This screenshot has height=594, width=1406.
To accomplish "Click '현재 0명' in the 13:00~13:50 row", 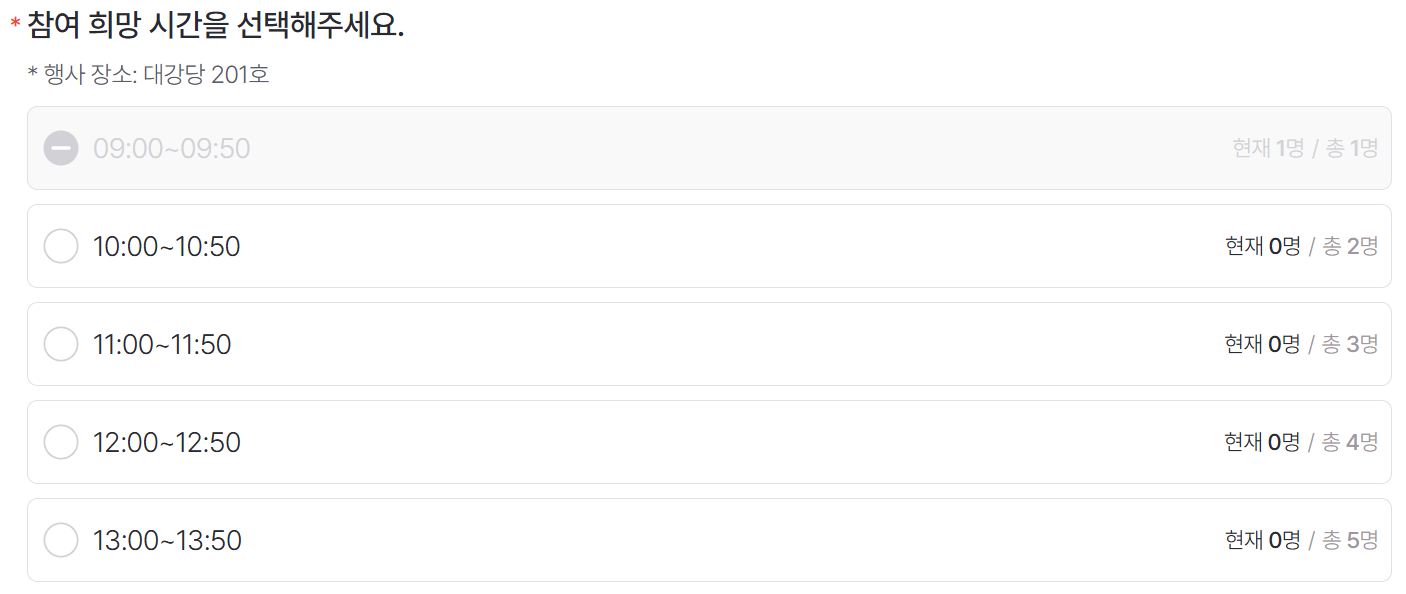I will tap(1262, 540).
